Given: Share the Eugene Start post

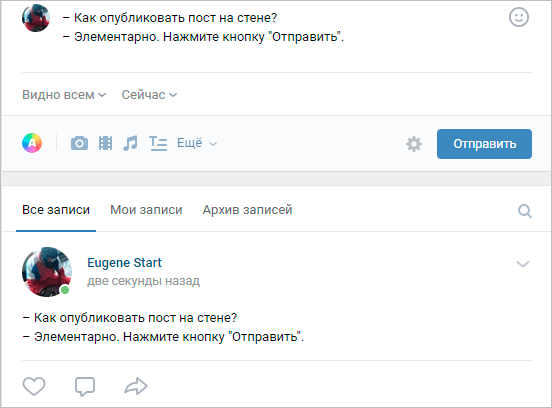Looking at the screenshot, I should click(x=136, y=386).
